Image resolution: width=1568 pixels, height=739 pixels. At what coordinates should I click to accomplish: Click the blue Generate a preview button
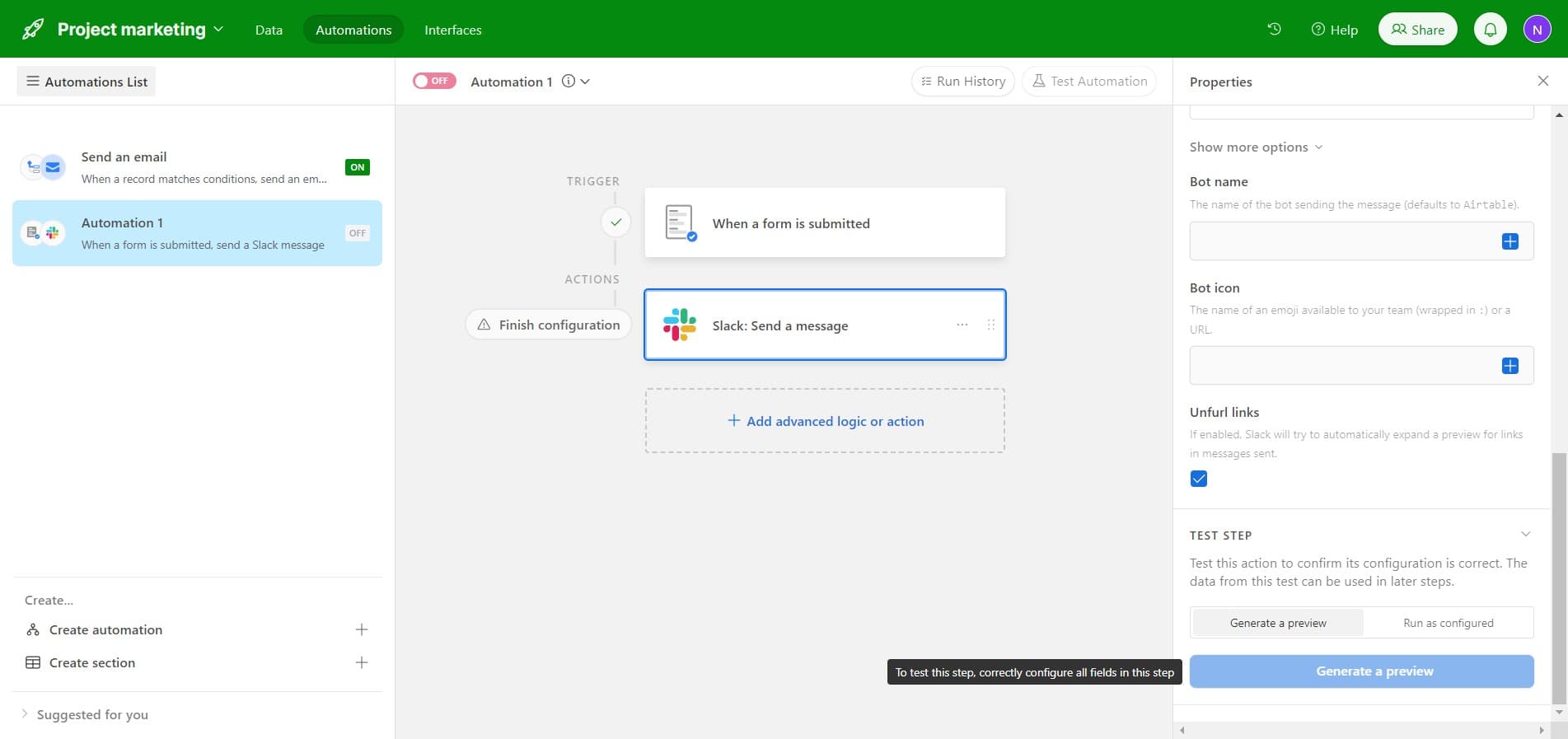(1361, 671)
